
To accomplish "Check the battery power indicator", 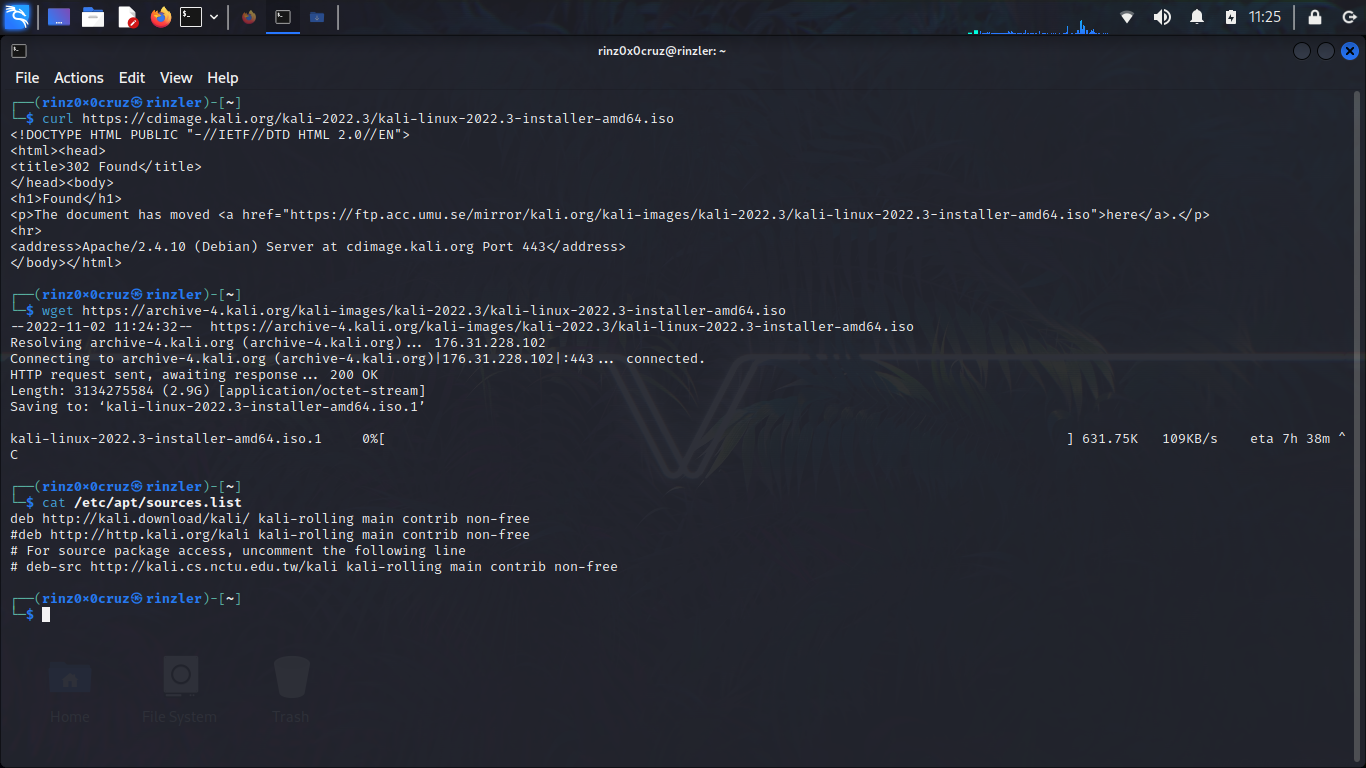I will pos(1231,17).
